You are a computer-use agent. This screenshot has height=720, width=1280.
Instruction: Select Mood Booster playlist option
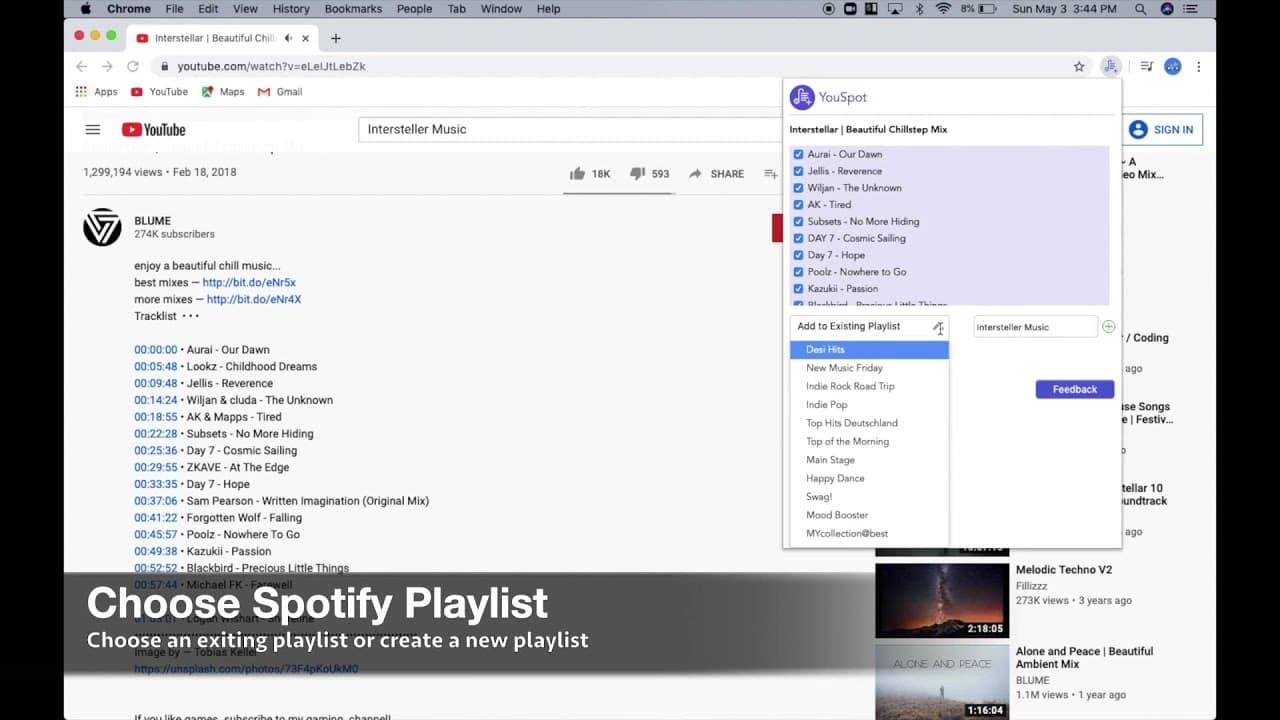click(869, 515)
